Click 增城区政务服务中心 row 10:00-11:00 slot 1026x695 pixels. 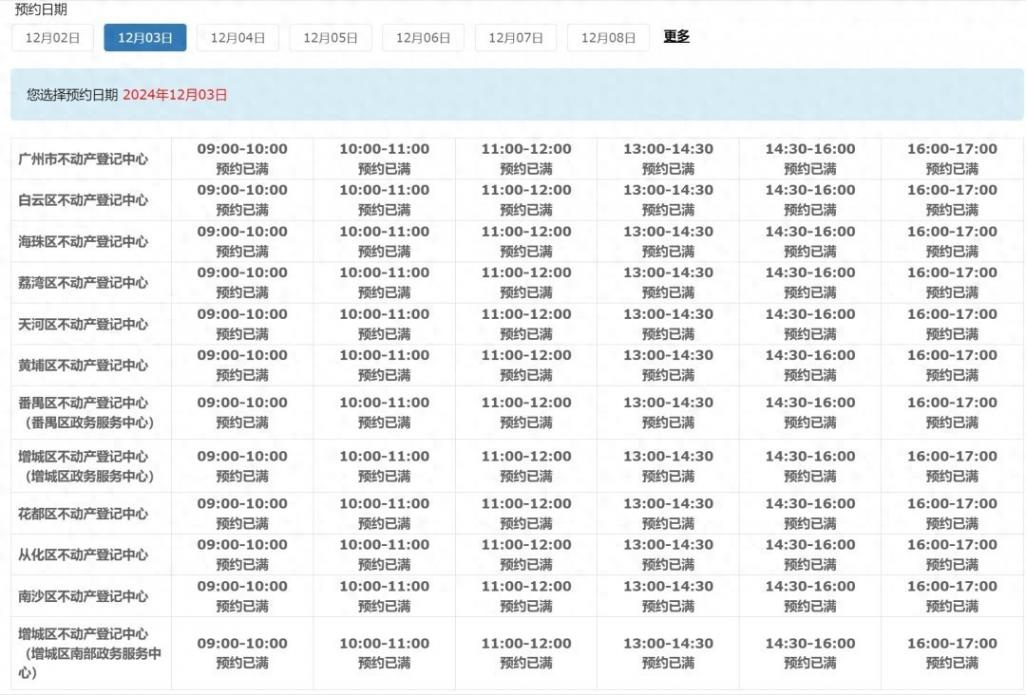pyautogui.click(x=384, y=466)
